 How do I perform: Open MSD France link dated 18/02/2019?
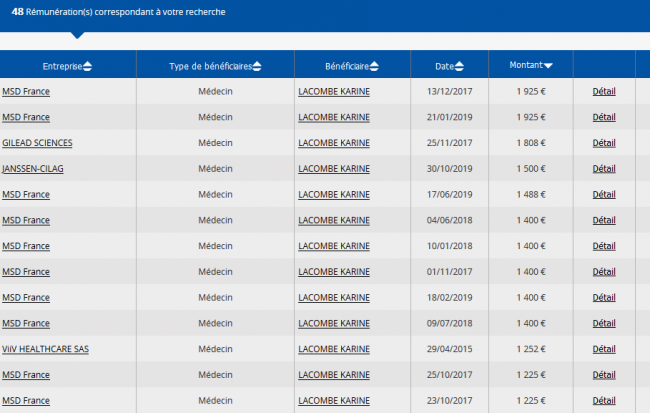pyautogui.click(x=26, y=298)
